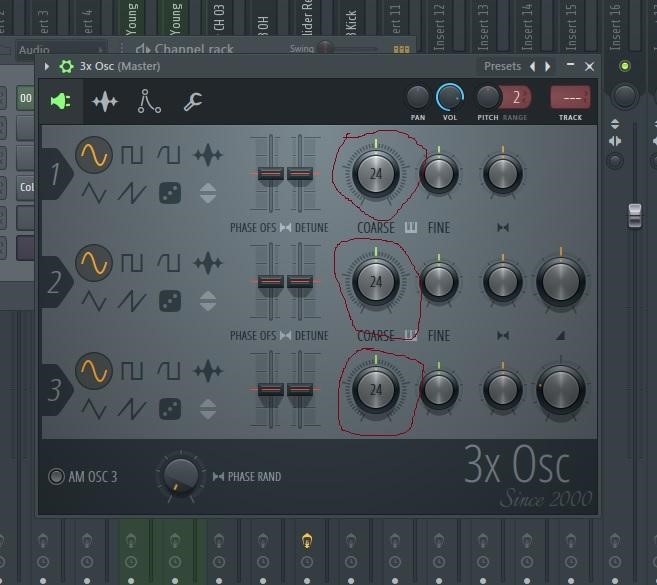657x585 pixels.
Task: Click the mixer track volume fader handle
Action: (x=635, y=216)
